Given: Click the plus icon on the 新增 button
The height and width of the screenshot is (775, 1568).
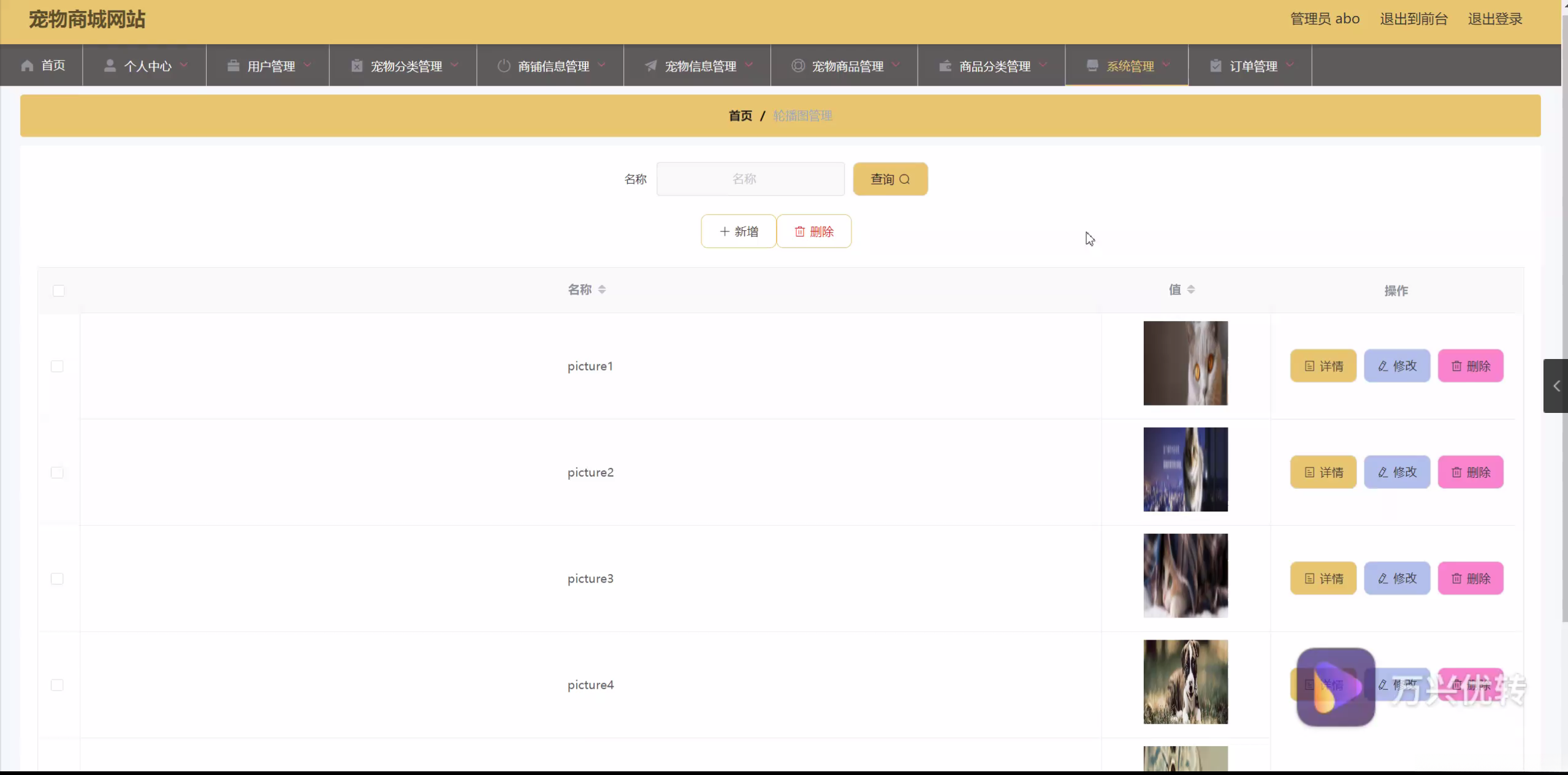Looking at the screenshot, I should coord(724,232).
